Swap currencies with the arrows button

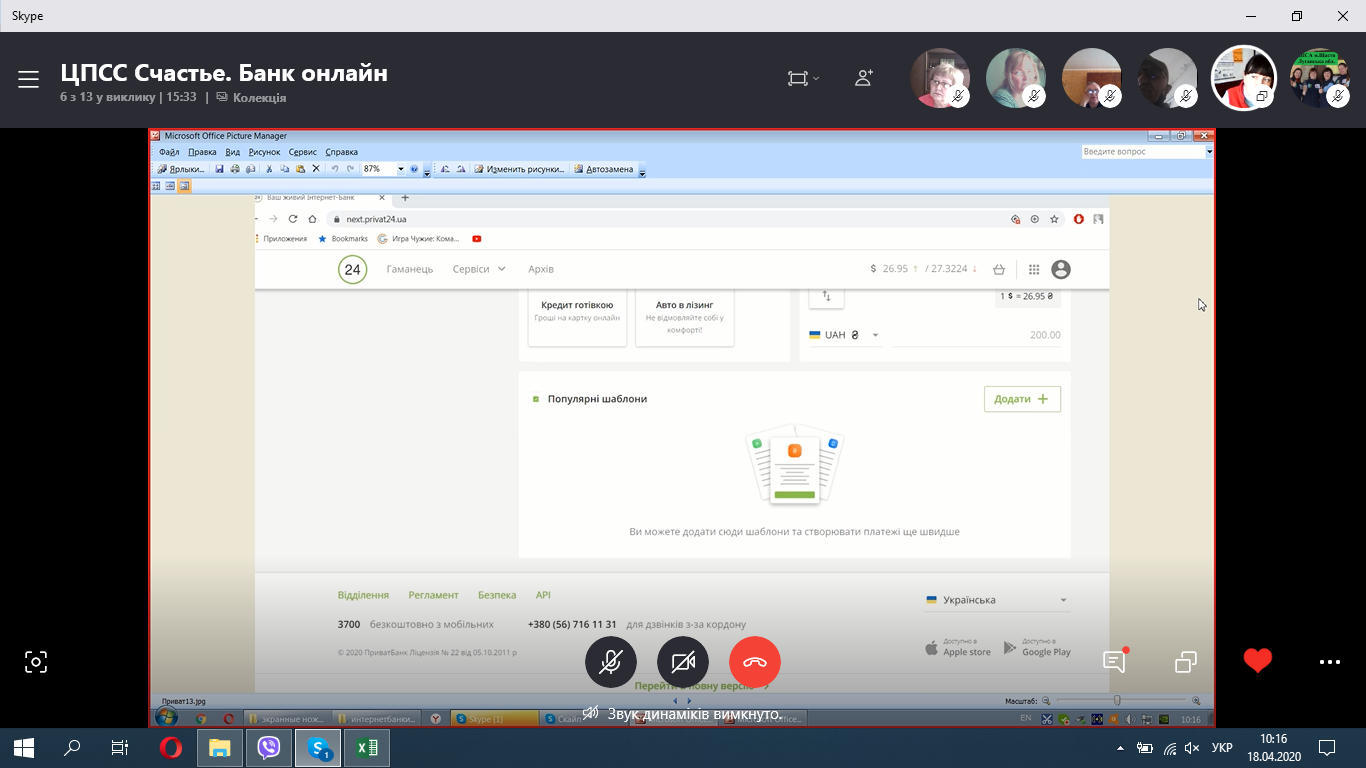click(x=827, y=296)
